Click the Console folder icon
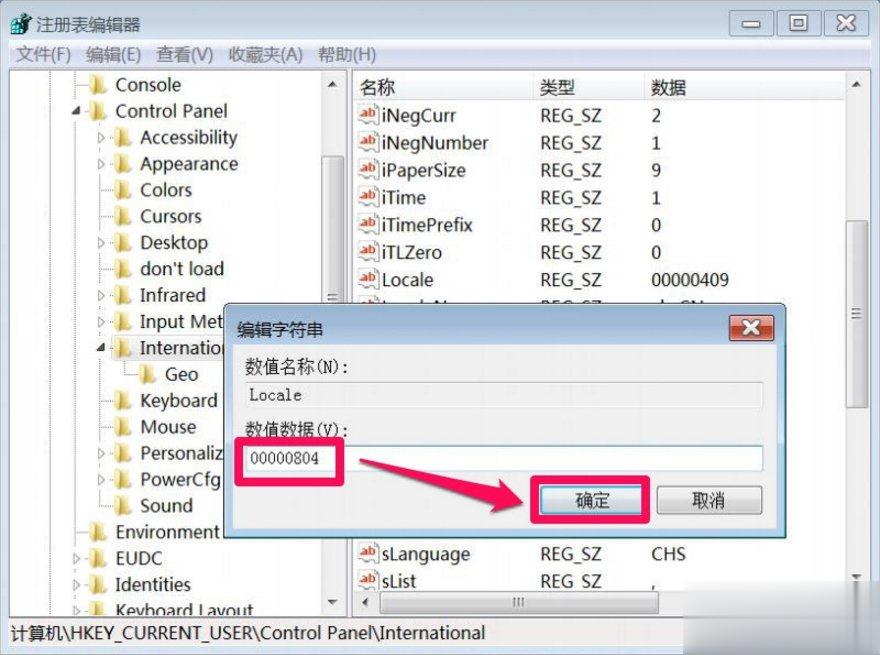 click(x=99, y=85)
